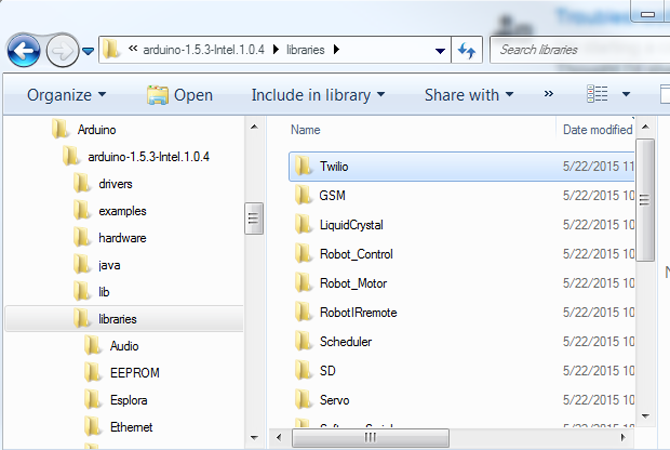
Task: Open Include in library menu
Action: pos(318,95)
